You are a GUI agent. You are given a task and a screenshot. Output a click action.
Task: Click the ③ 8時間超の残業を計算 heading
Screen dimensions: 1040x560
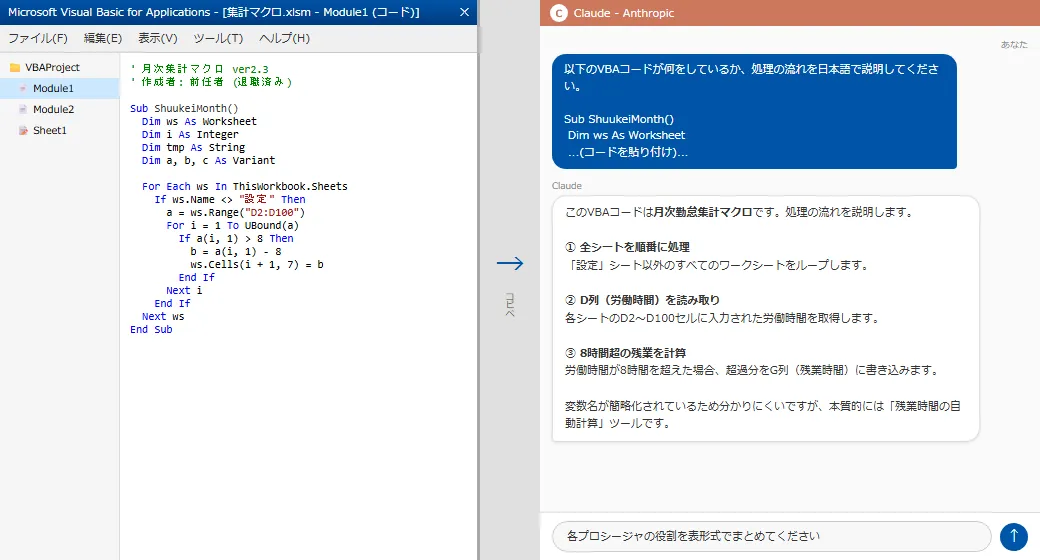(x=625, y=353)
